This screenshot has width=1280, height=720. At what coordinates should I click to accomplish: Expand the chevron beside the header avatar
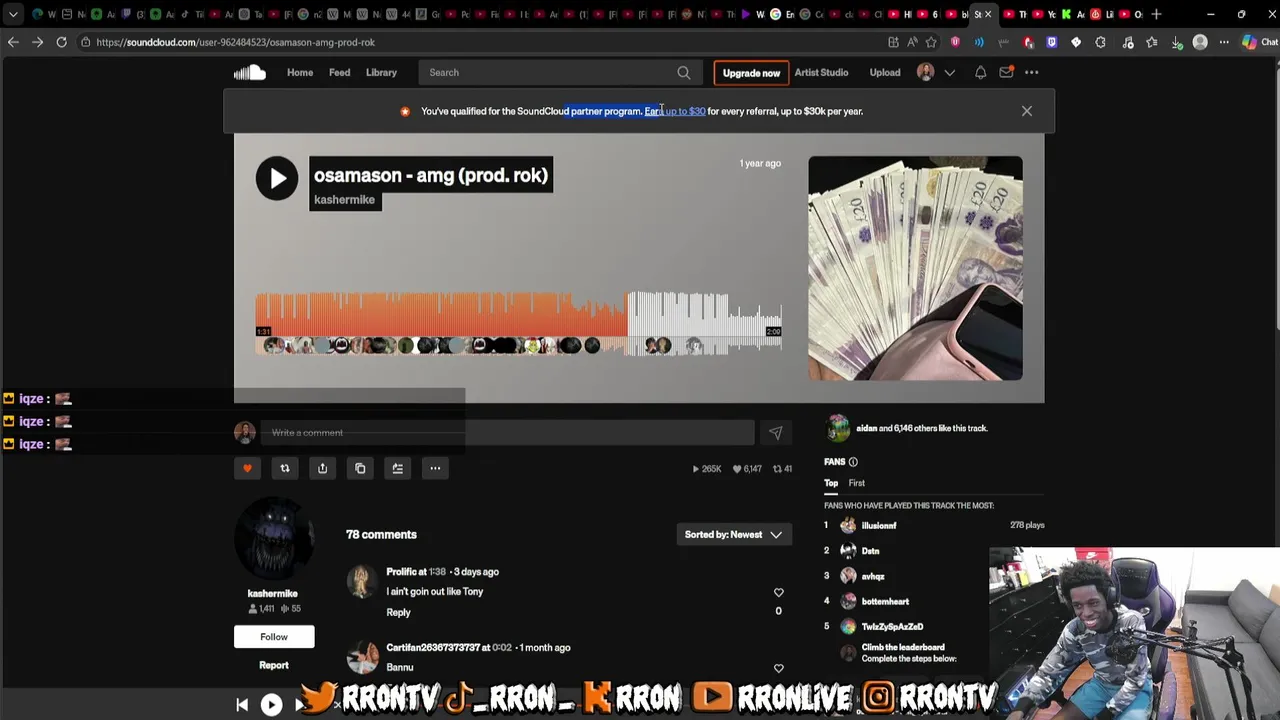949,72
